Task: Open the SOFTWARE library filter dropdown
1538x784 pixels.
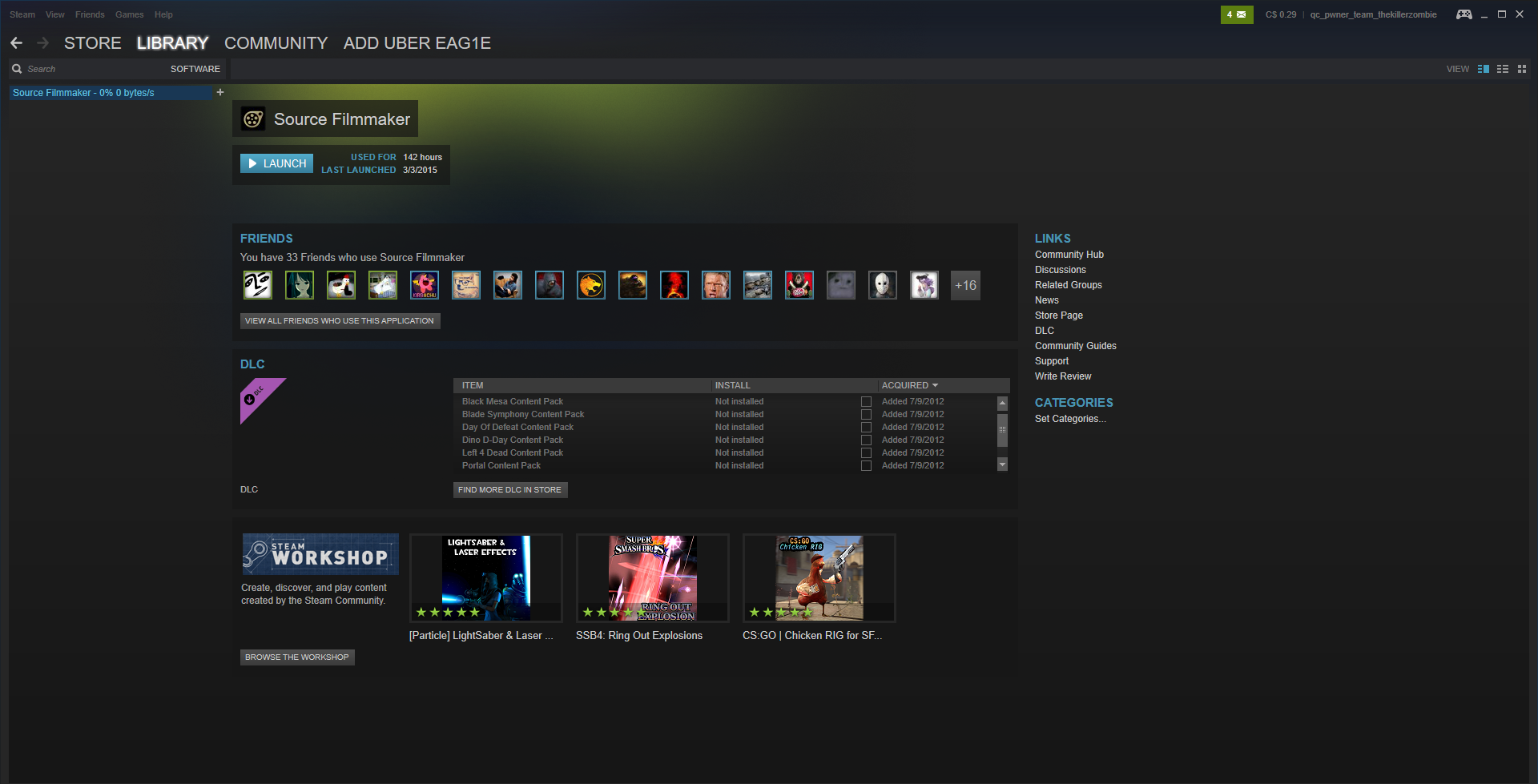Action: point(195,69)
